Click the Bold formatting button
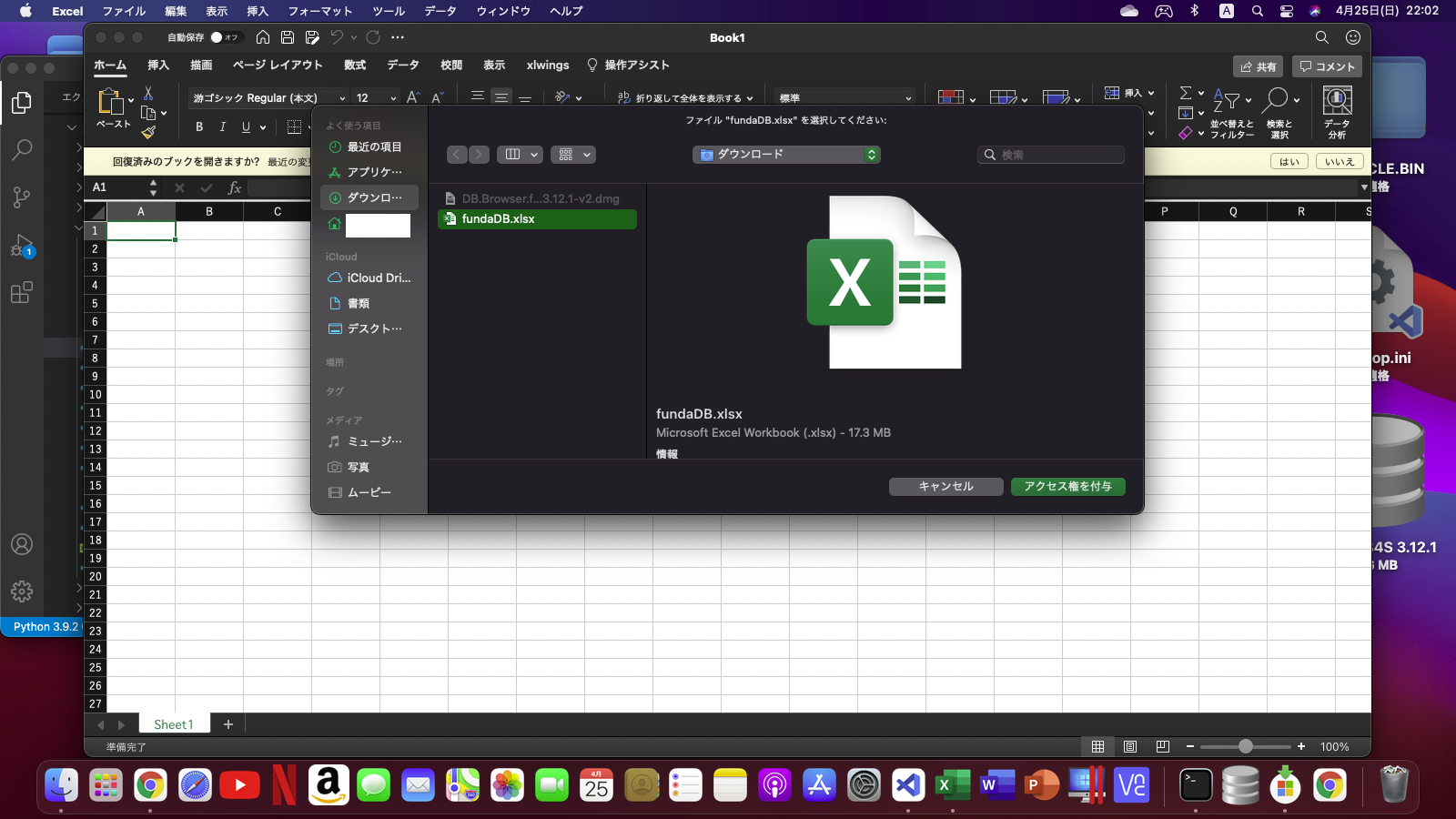 point(199,127)
